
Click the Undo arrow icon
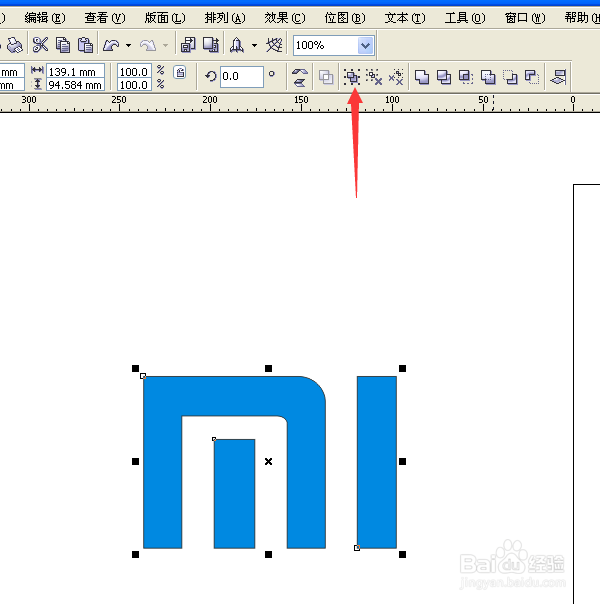[x=111, y=45]
